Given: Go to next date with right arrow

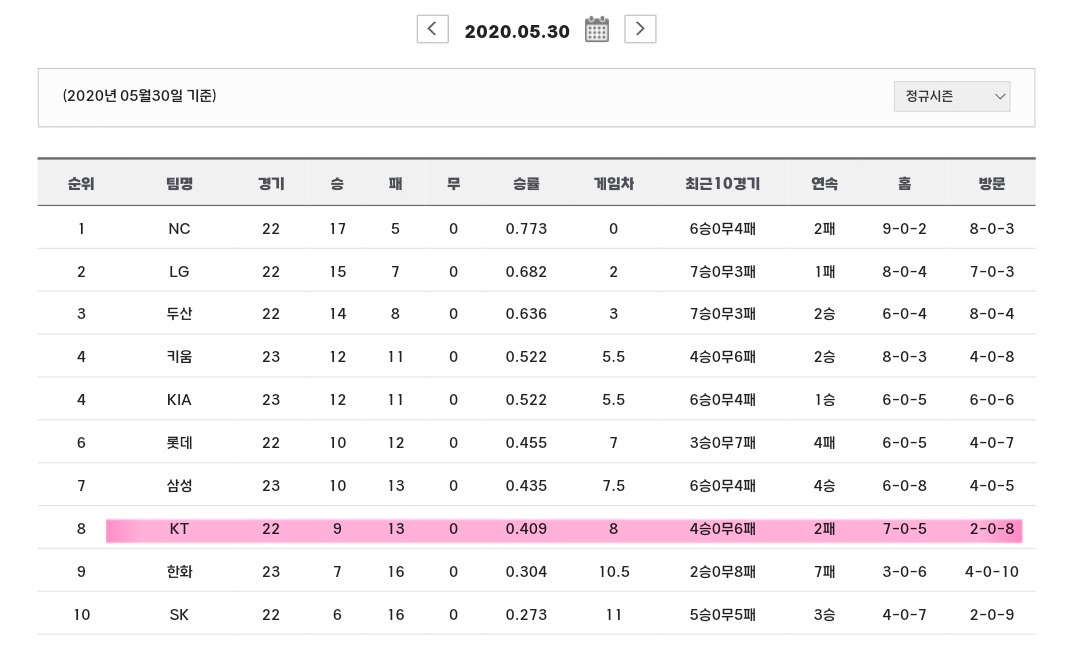Looking at the screenshot, I should click(640, 29).
